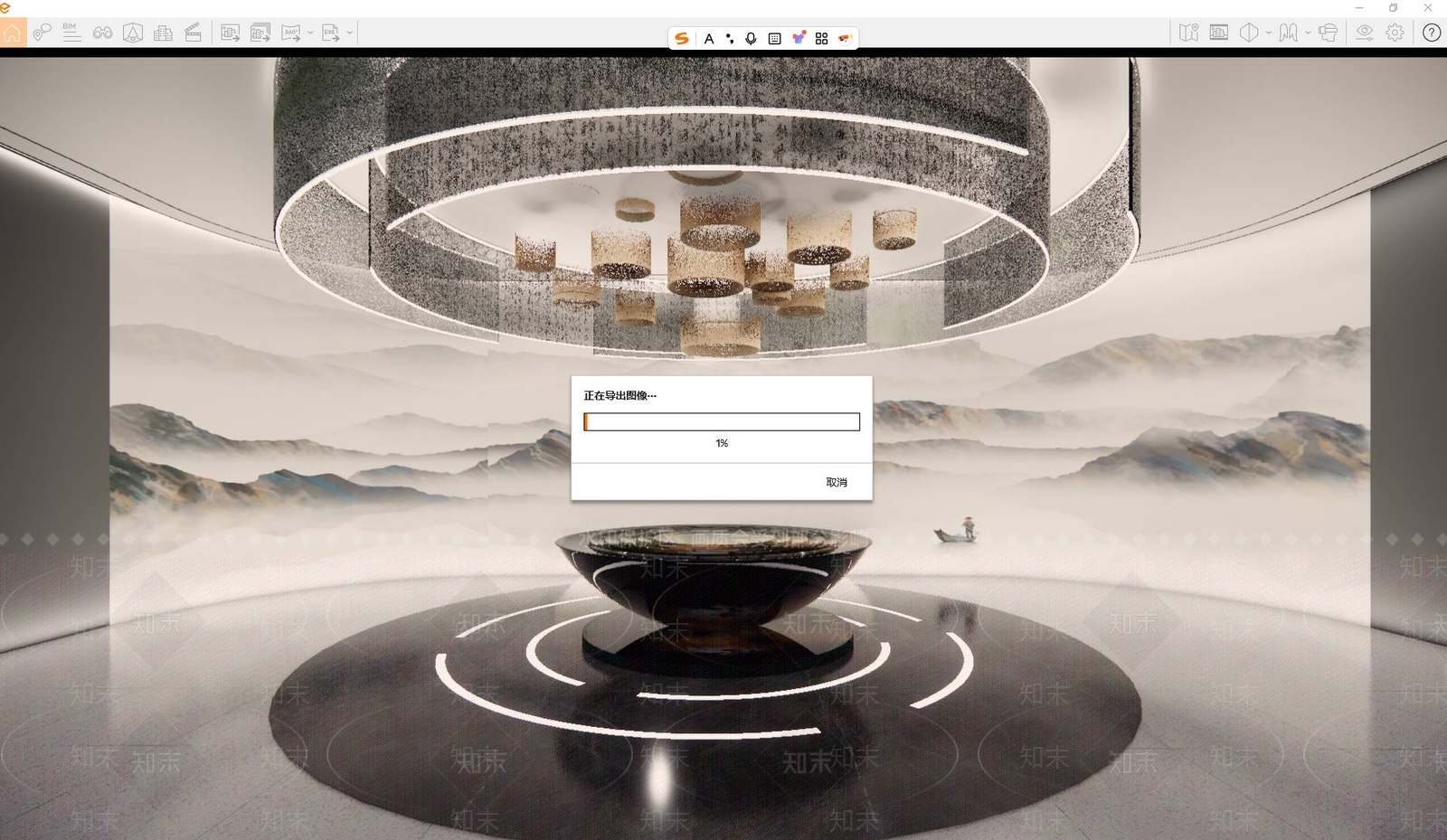Open the asset library buildings icon
The height and width of the screenshot is (840, 1447).
(163, 33)
